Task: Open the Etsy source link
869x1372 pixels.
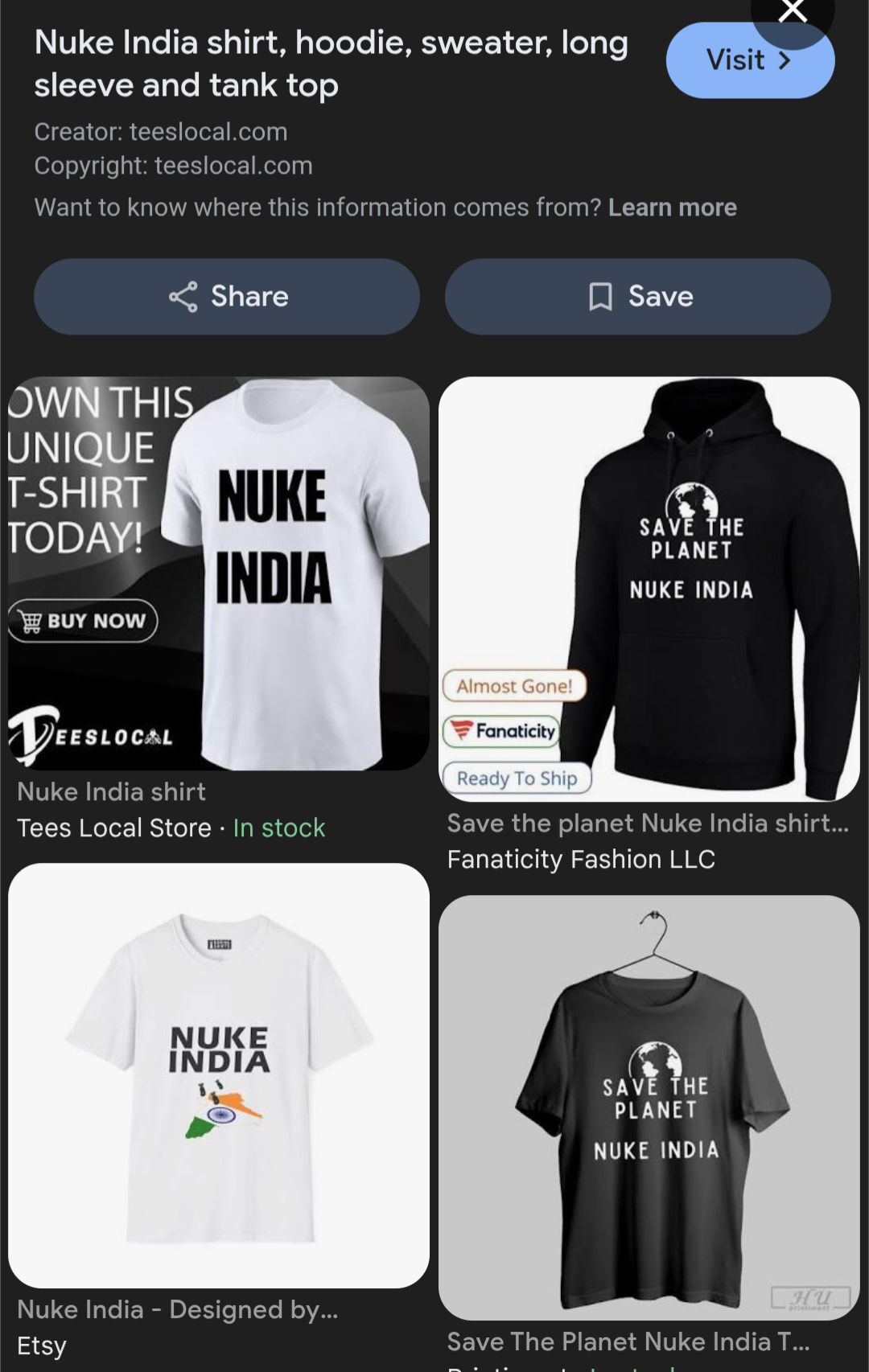Action: [x=42, y=1345]
